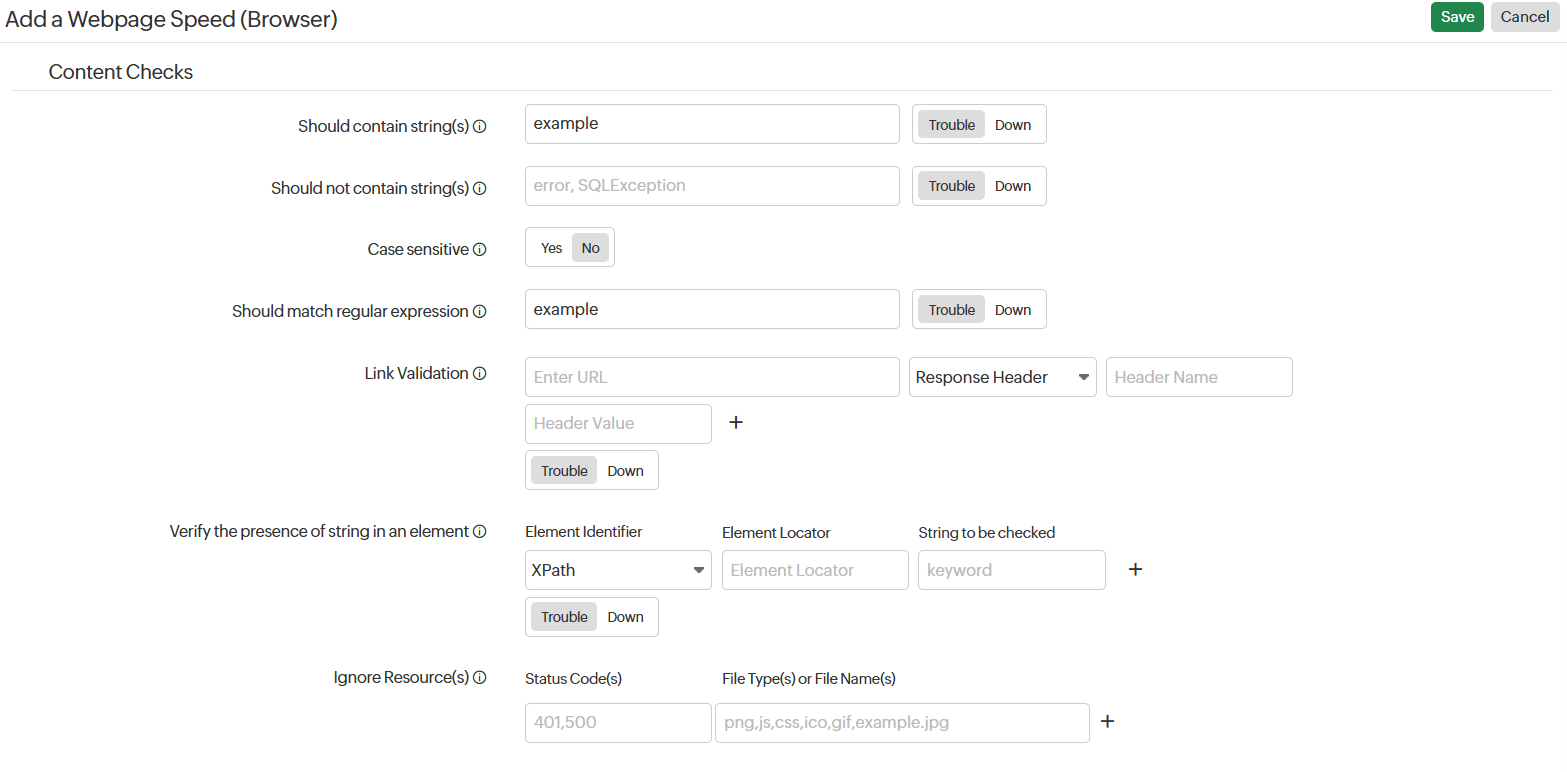Image resolution: width=1567 pixels, height=772 pixels.
Task: Click the Case sensitive info icon
Action: pyautogui.click(x=479, y=250)
